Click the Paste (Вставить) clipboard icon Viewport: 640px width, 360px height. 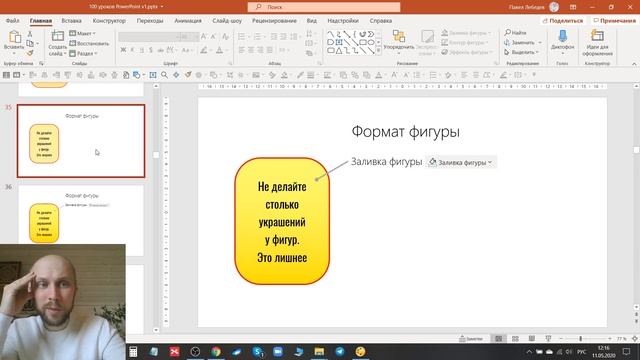point(14,37)
